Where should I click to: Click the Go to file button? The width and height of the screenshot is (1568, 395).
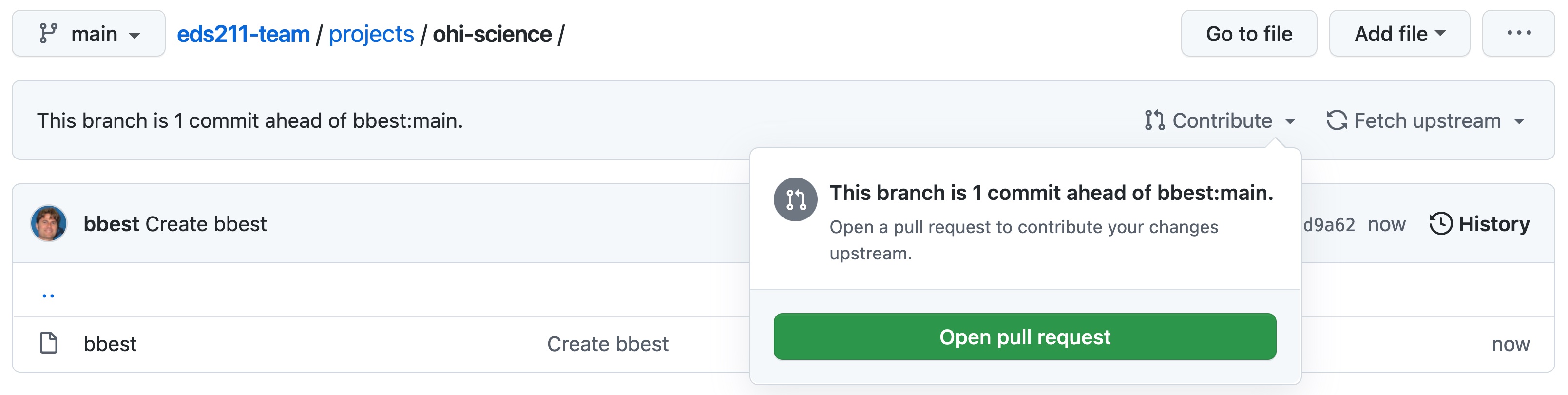pos(1249,34)
